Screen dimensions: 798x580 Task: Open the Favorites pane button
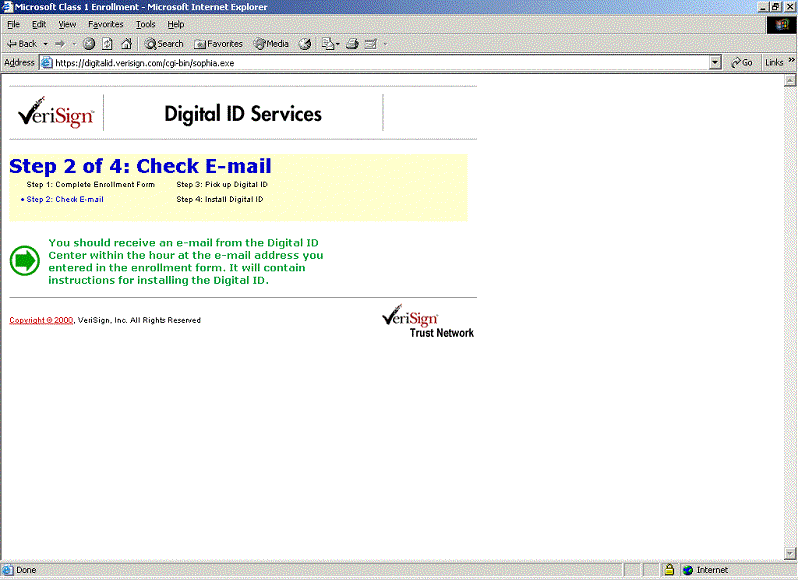[218, 44]
